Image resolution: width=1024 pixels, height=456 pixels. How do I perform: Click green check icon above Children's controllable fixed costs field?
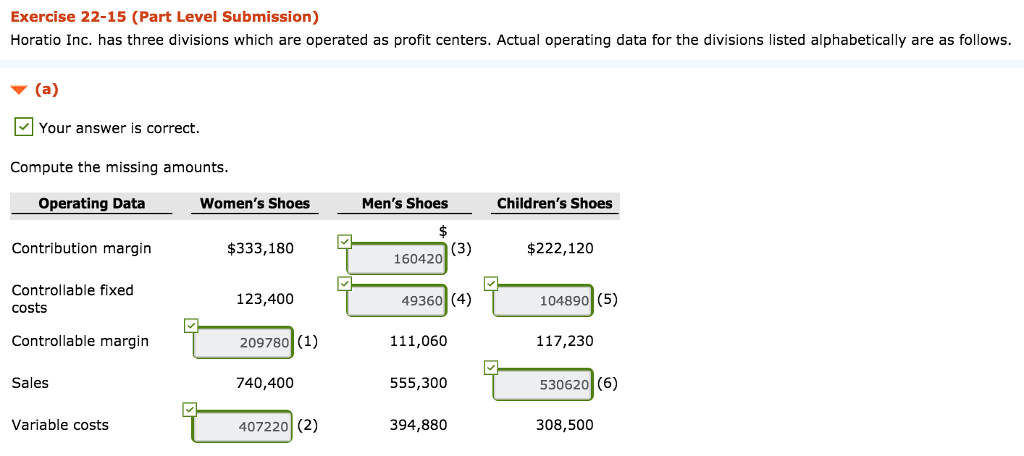pos(490,283)
